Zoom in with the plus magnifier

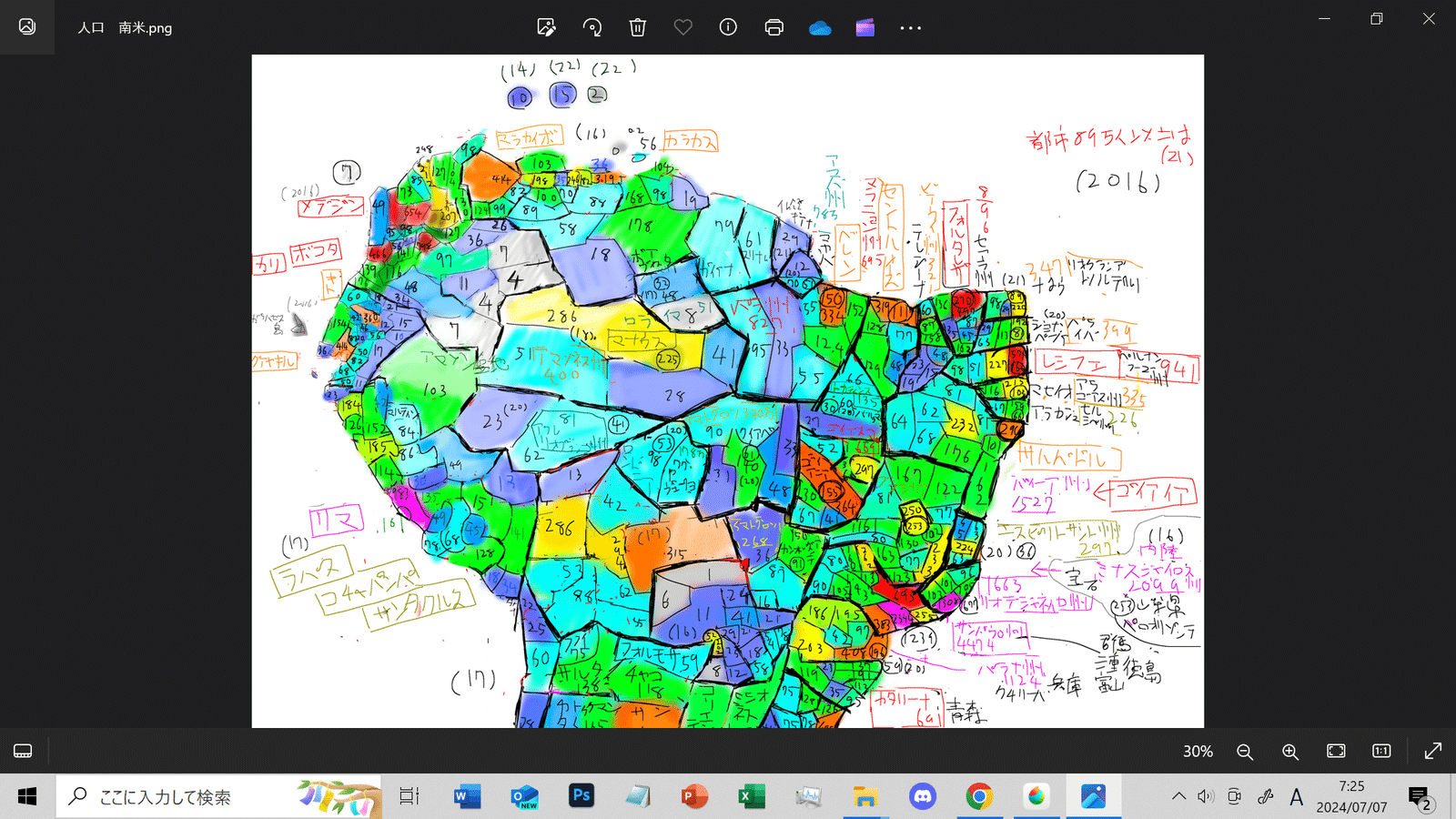[x=1290, y=752]
